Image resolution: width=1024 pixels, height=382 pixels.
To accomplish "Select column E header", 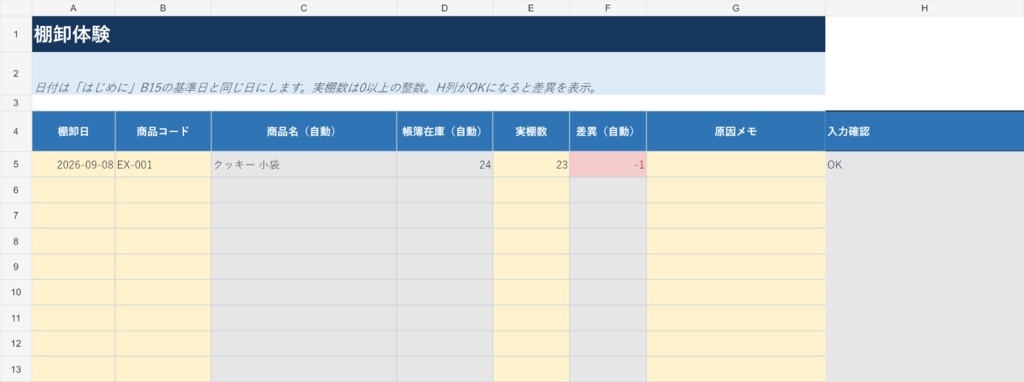I will [531, 8].
